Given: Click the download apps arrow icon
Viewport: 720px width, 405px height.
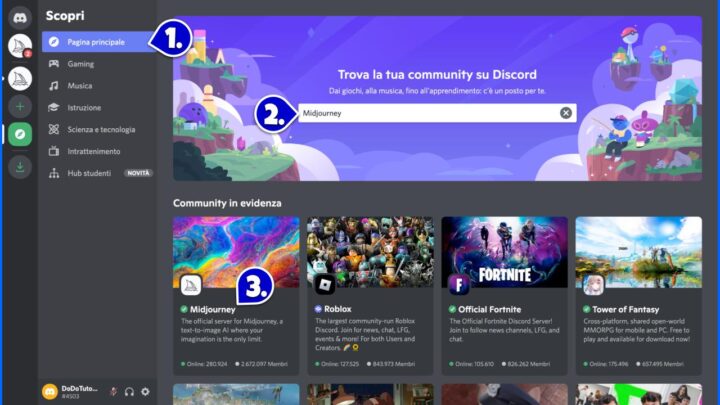Looking at the screenshot, I should (20, 167).
